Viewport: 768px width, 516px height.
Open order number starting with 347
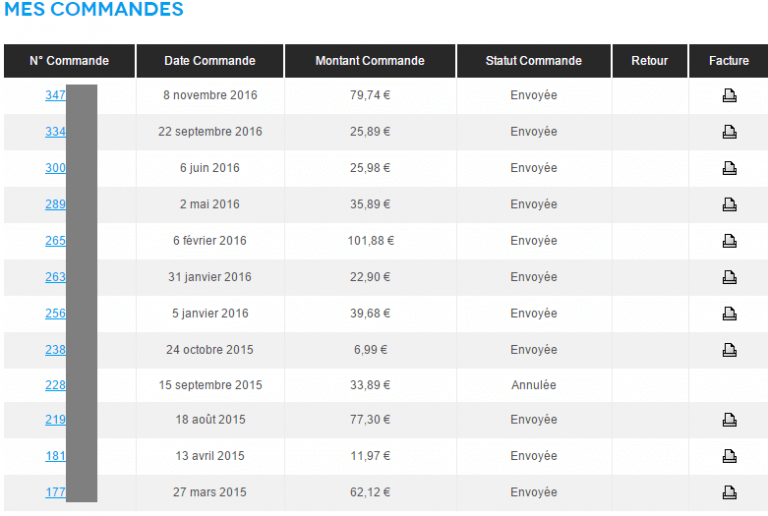coord(55,95)
